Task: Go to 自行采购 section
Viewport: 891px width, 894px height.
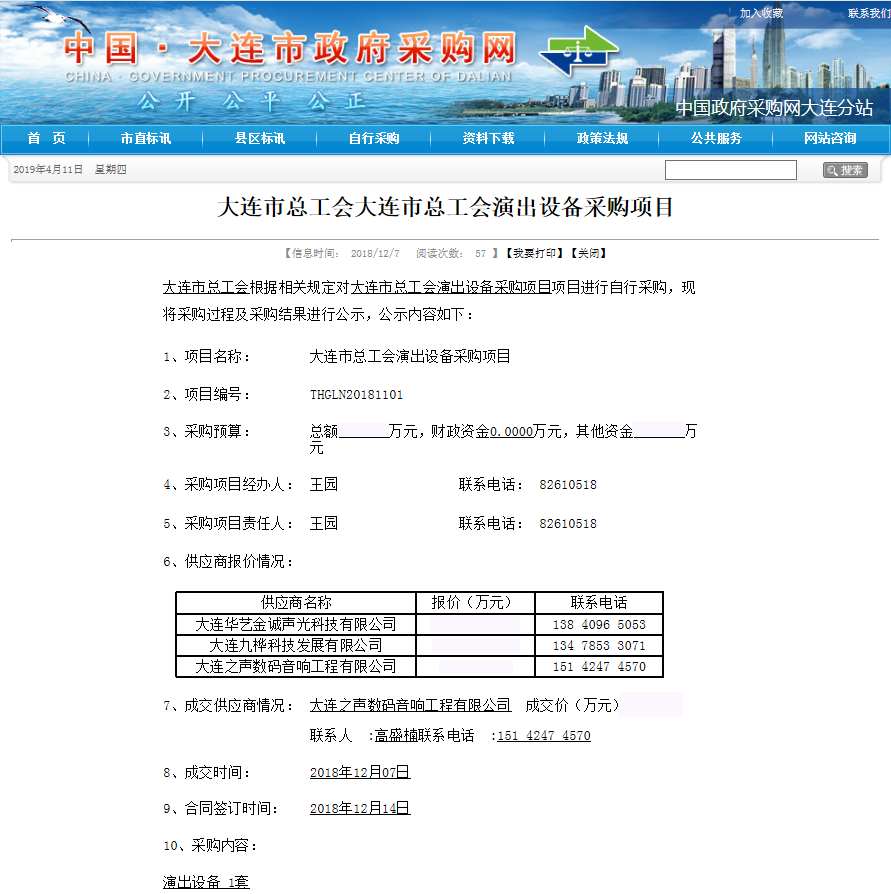Action: [x=374, y=139]
